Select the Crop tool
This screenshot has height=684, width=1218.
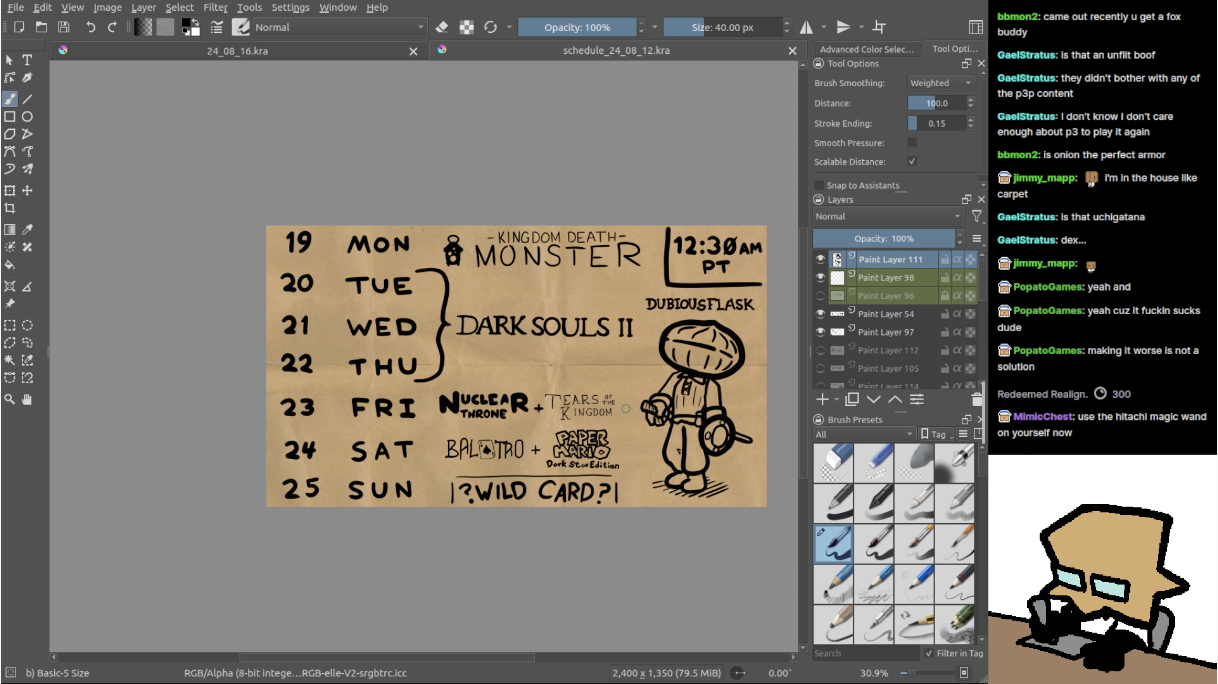[10, 209]
